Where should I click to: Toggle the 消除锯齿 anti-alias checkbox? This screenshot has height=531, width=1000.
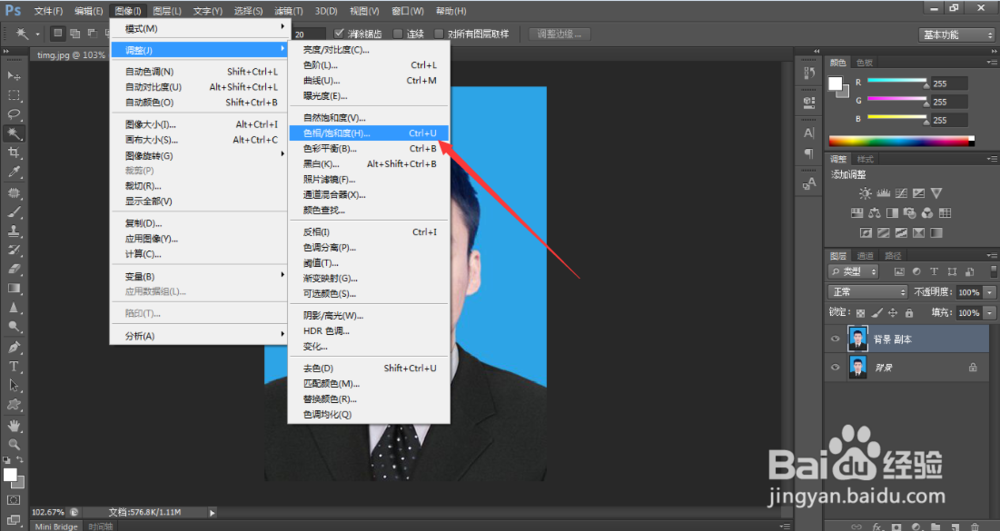coord(339,33)
